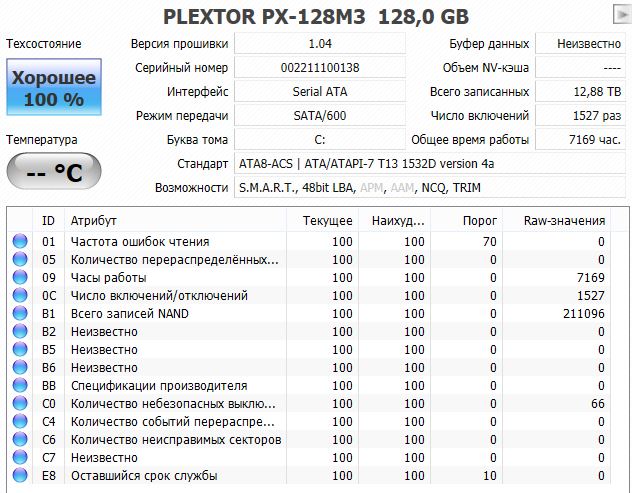The width and height of the screenshot is (632, 493).
Task: Click the status orb for attribute E8
Action: (19, 475)
